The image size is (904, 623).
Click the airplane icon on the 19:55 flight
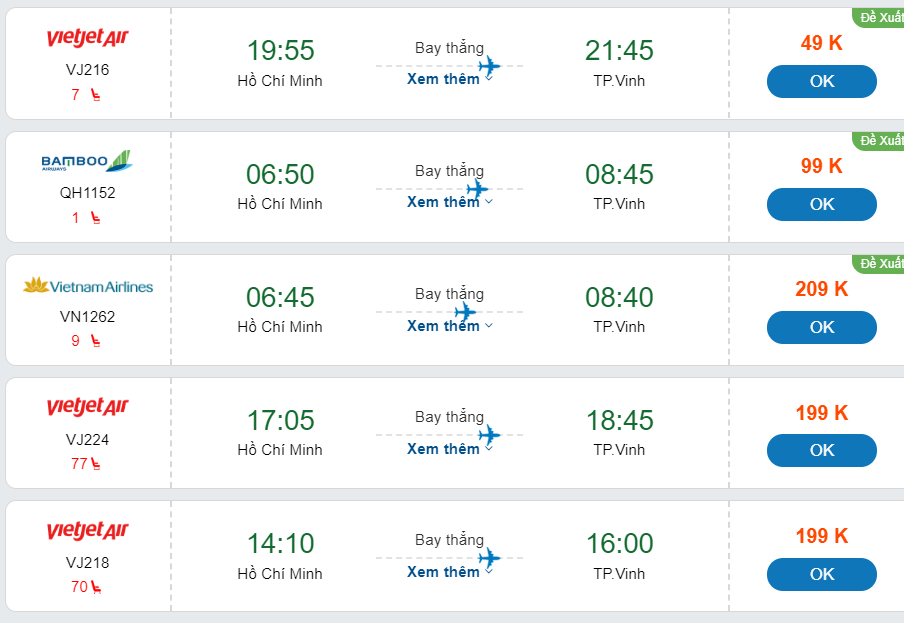[489, 67]
